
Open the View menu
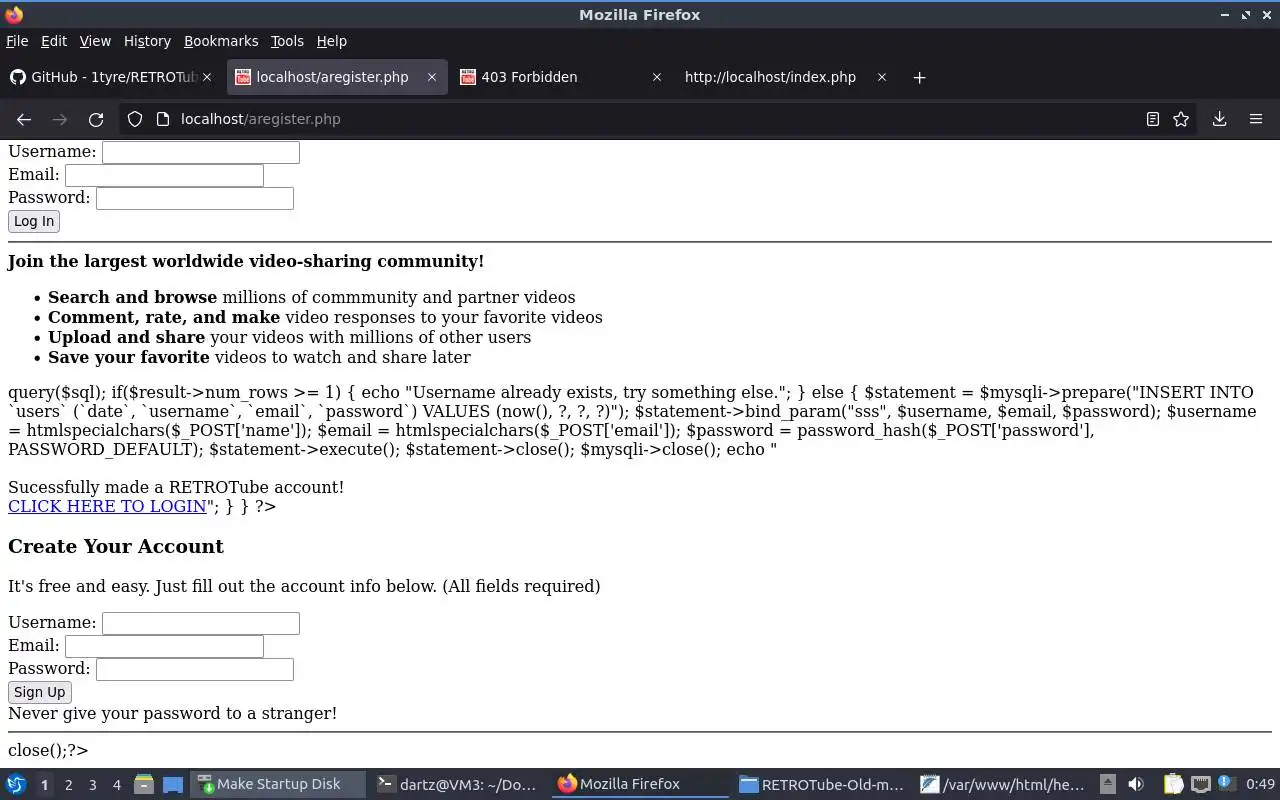(x=95, y=41)
